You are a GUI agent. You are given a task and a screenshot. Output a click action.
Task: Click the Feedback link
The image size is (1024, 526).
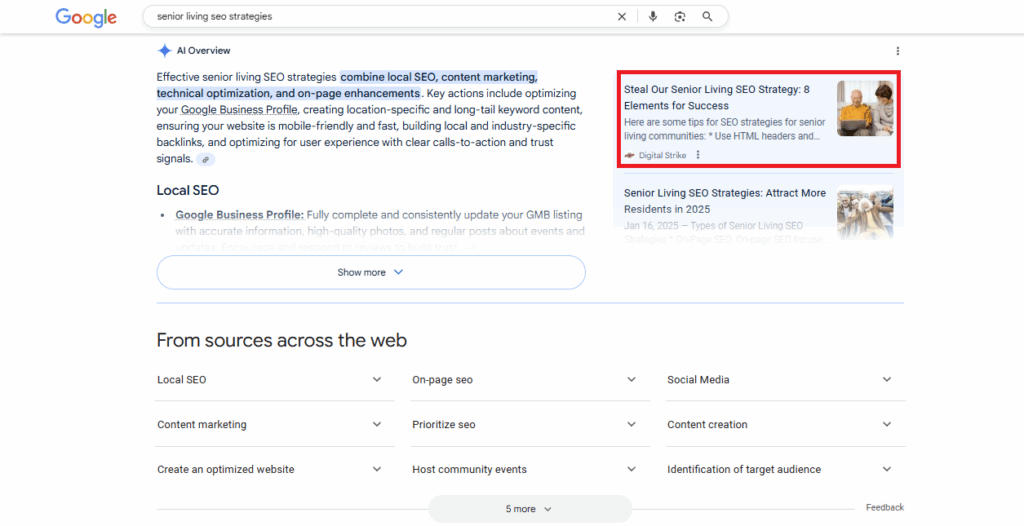coord(884,507)
